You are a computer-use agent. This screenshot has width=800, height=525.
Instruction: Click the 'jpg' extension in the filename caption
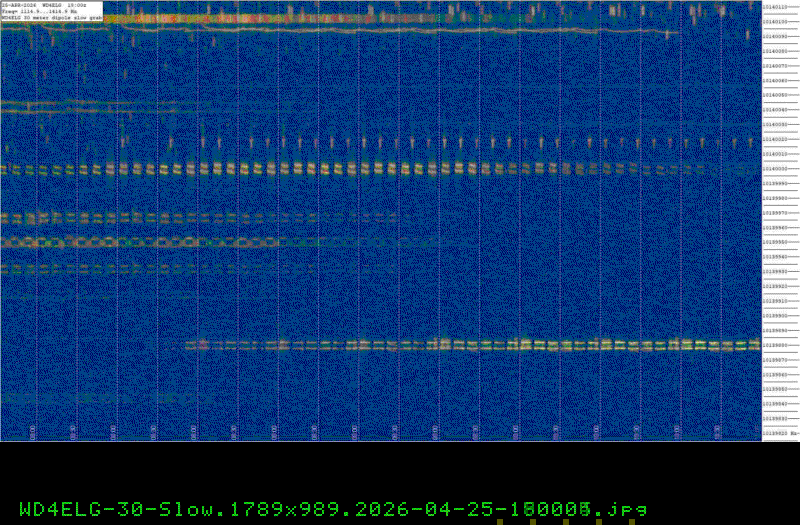coord(627,508)
